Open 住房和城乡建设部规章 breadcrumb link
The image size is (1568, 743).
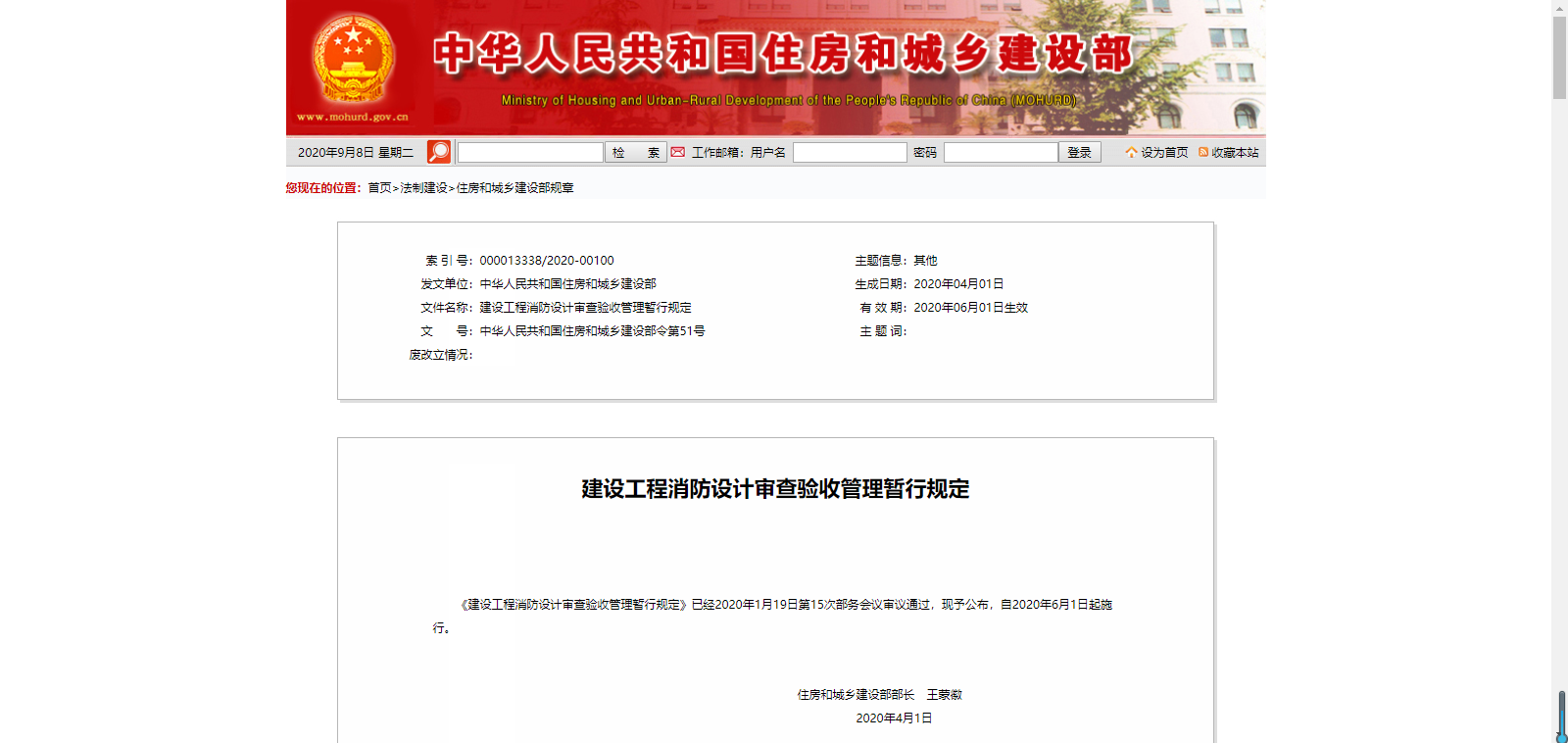[x=514, y=188]
